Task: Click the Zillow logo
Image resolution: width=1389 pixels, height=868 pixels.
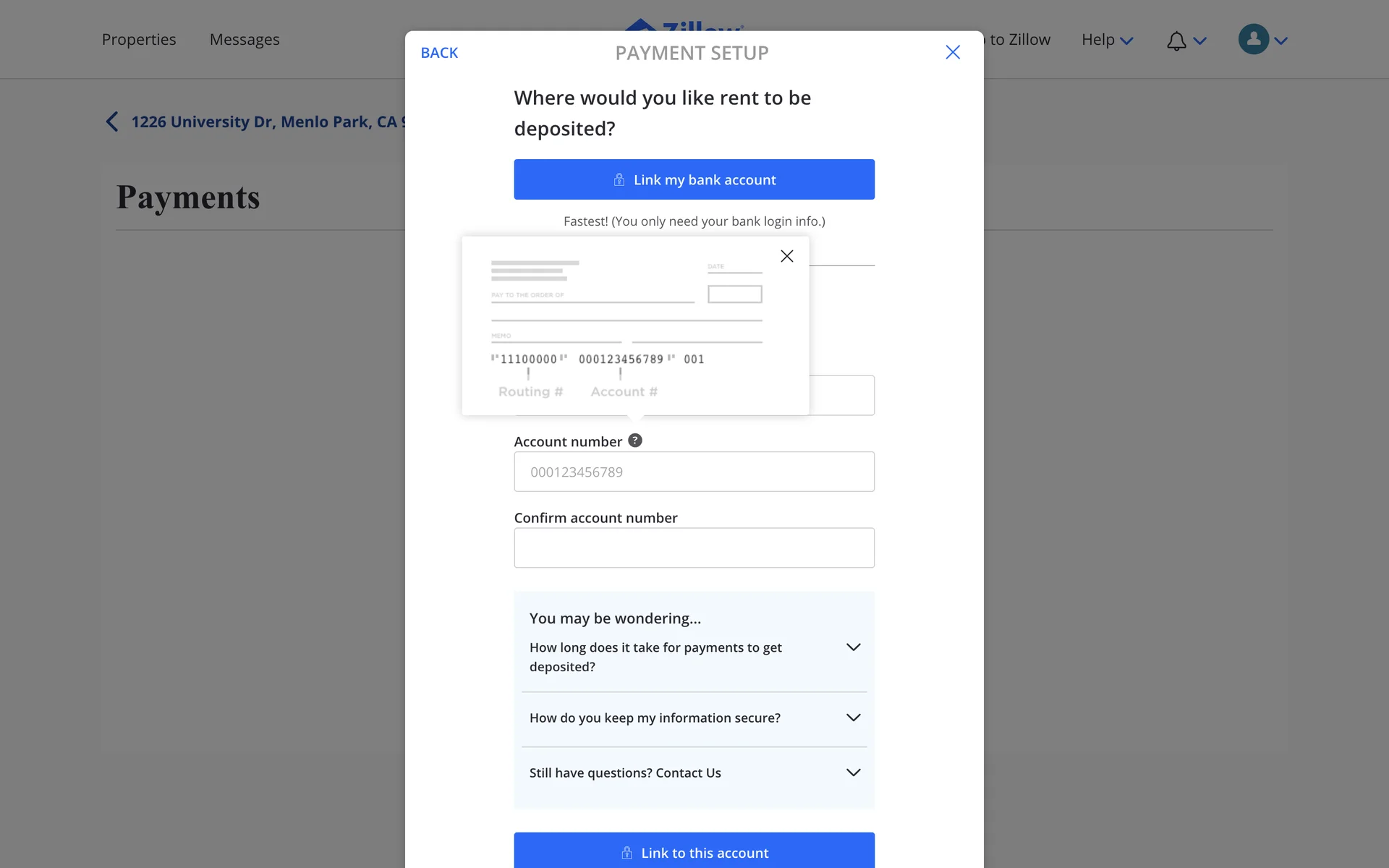Action: 684,24
